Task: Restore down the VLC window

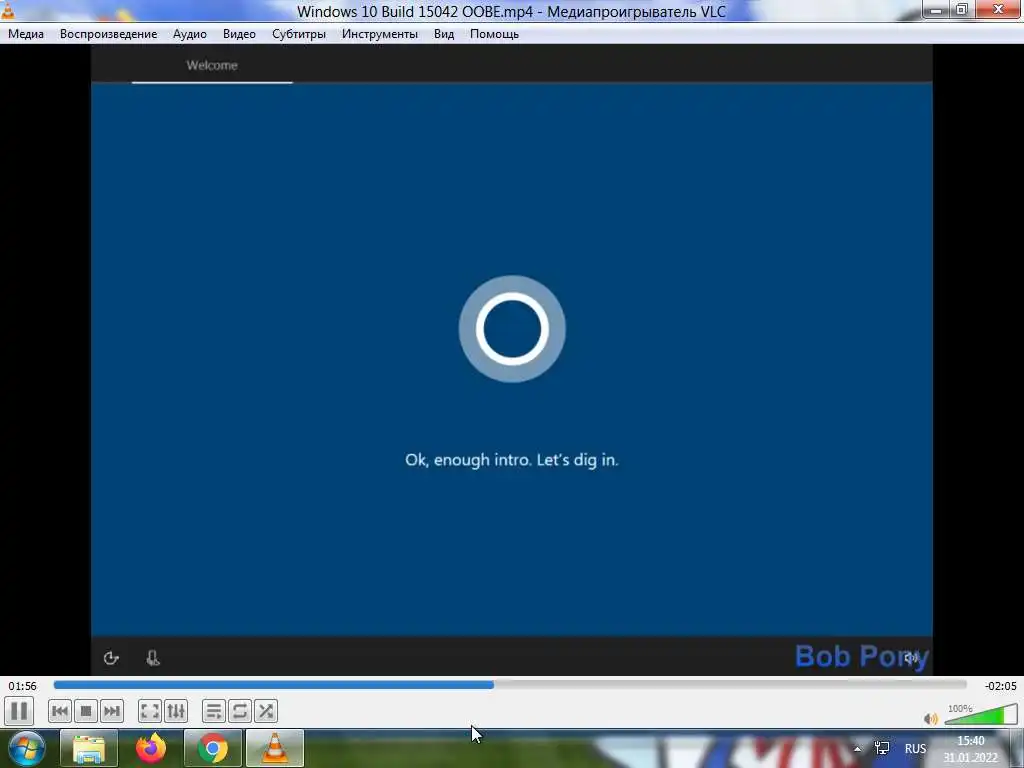Action: (961, 10)
